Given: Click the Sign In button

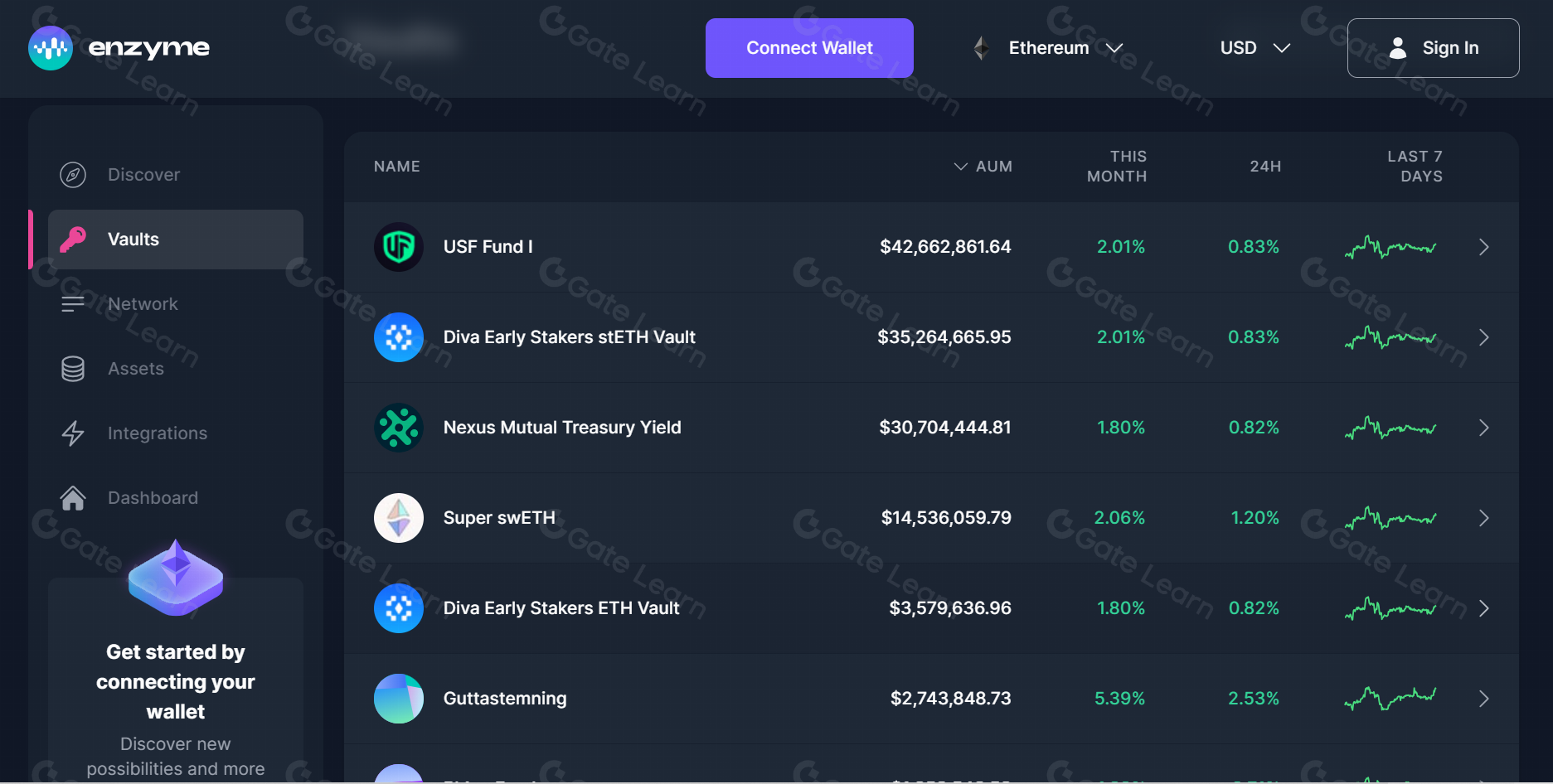Looking at the screenshot, I should [x=1433, y=48].
